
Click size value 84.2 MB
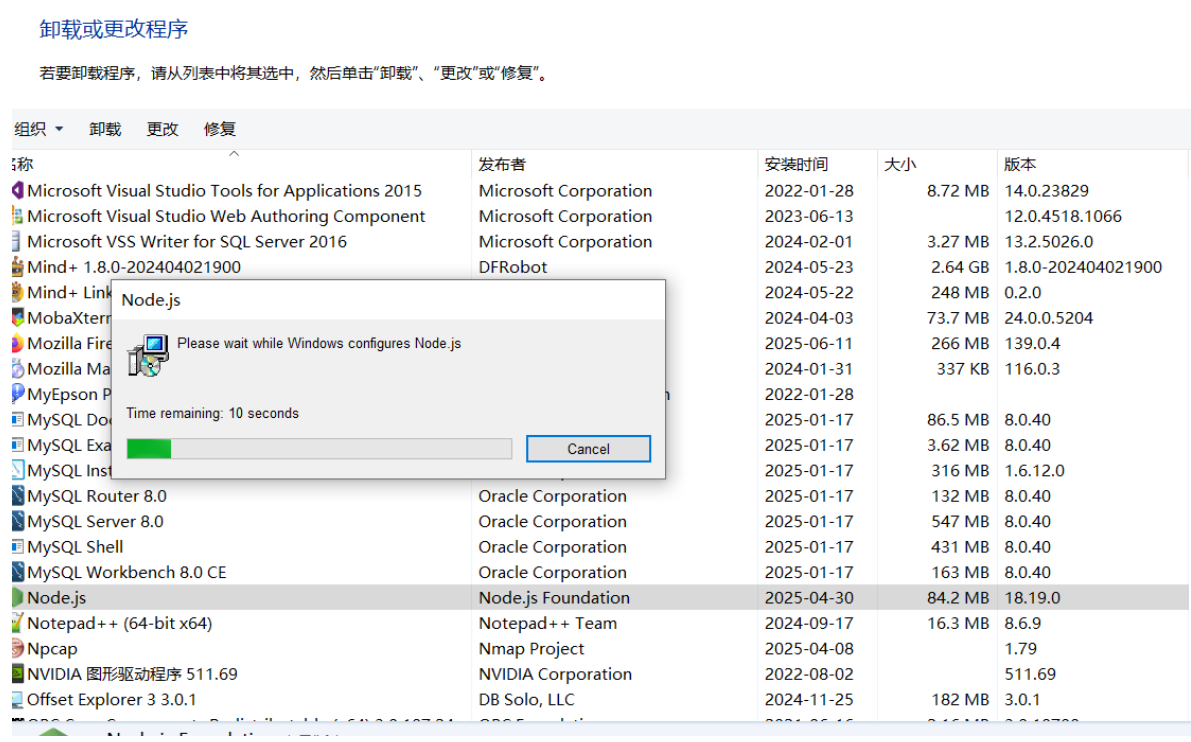coord(958,598)
